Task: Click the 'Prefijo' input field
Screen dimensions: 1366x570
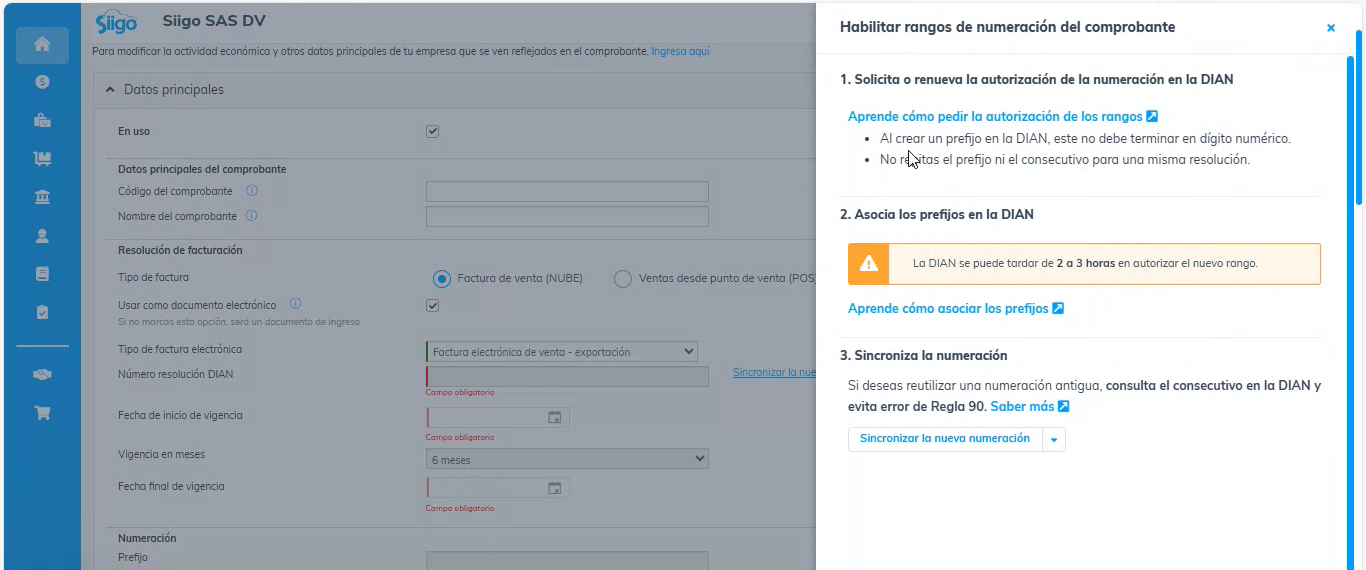Action: [567, 561]
